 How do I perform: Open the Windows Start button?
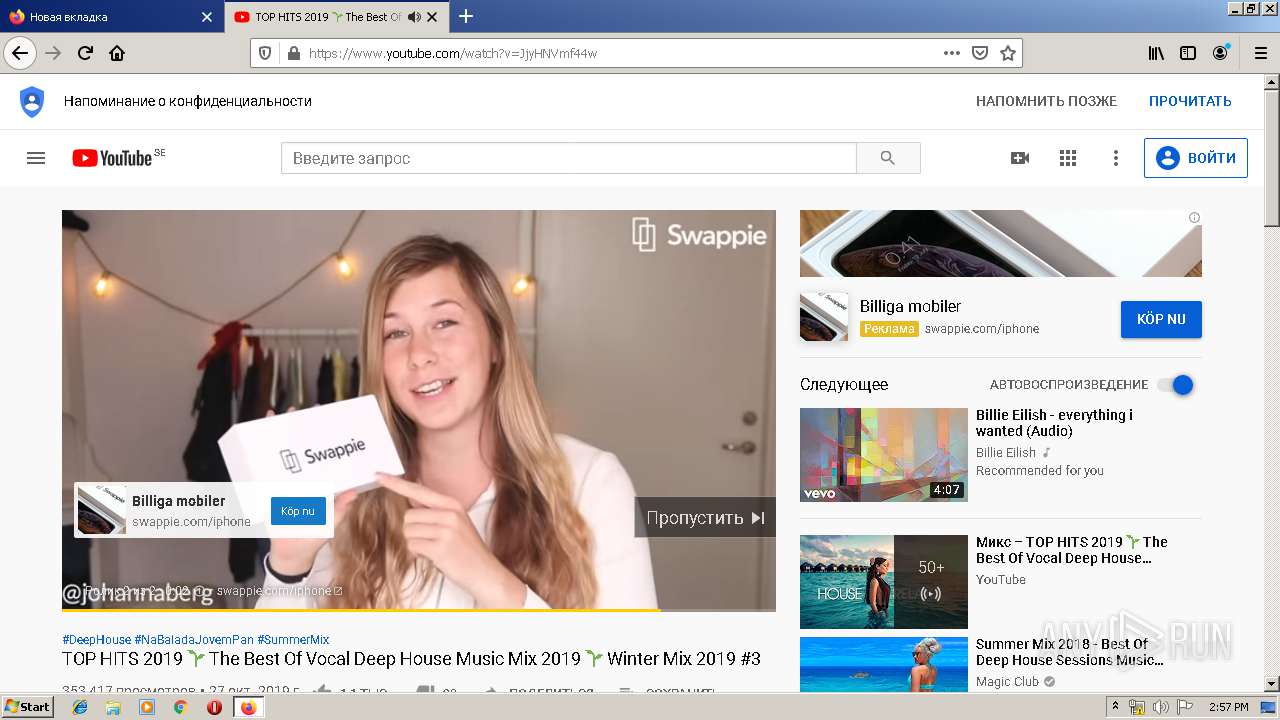coord(27,707)
